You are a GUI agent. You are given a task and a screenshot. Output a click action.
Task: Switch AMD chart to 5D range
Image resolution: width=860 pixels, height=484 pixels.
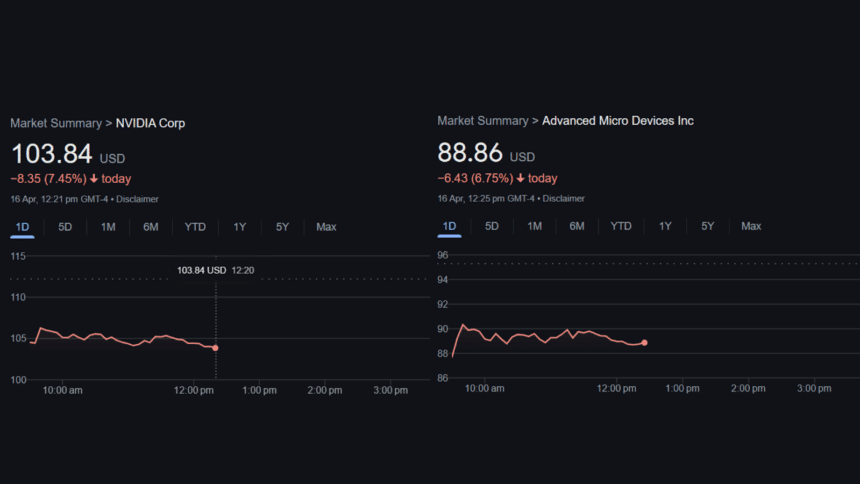tap(491, 226)
